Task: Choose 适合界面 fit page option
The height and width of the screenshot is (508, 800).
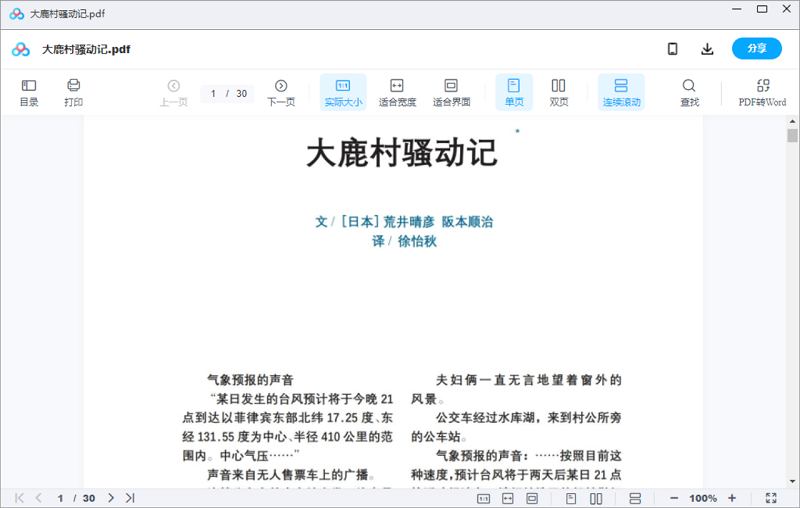Action: coord(451,92)
